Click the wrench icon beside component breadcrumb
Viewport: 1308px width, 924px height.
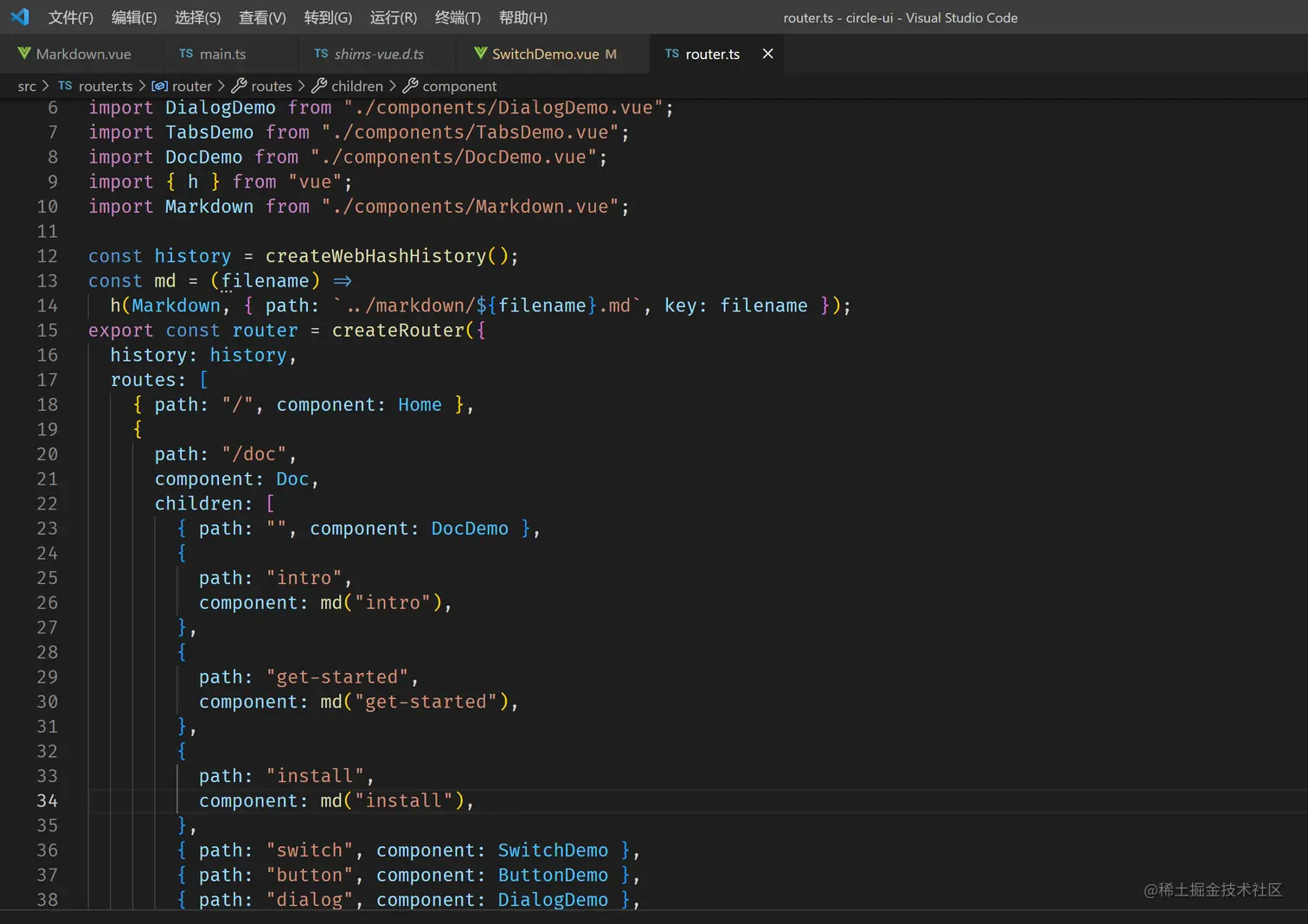click(x=410, y=86)
